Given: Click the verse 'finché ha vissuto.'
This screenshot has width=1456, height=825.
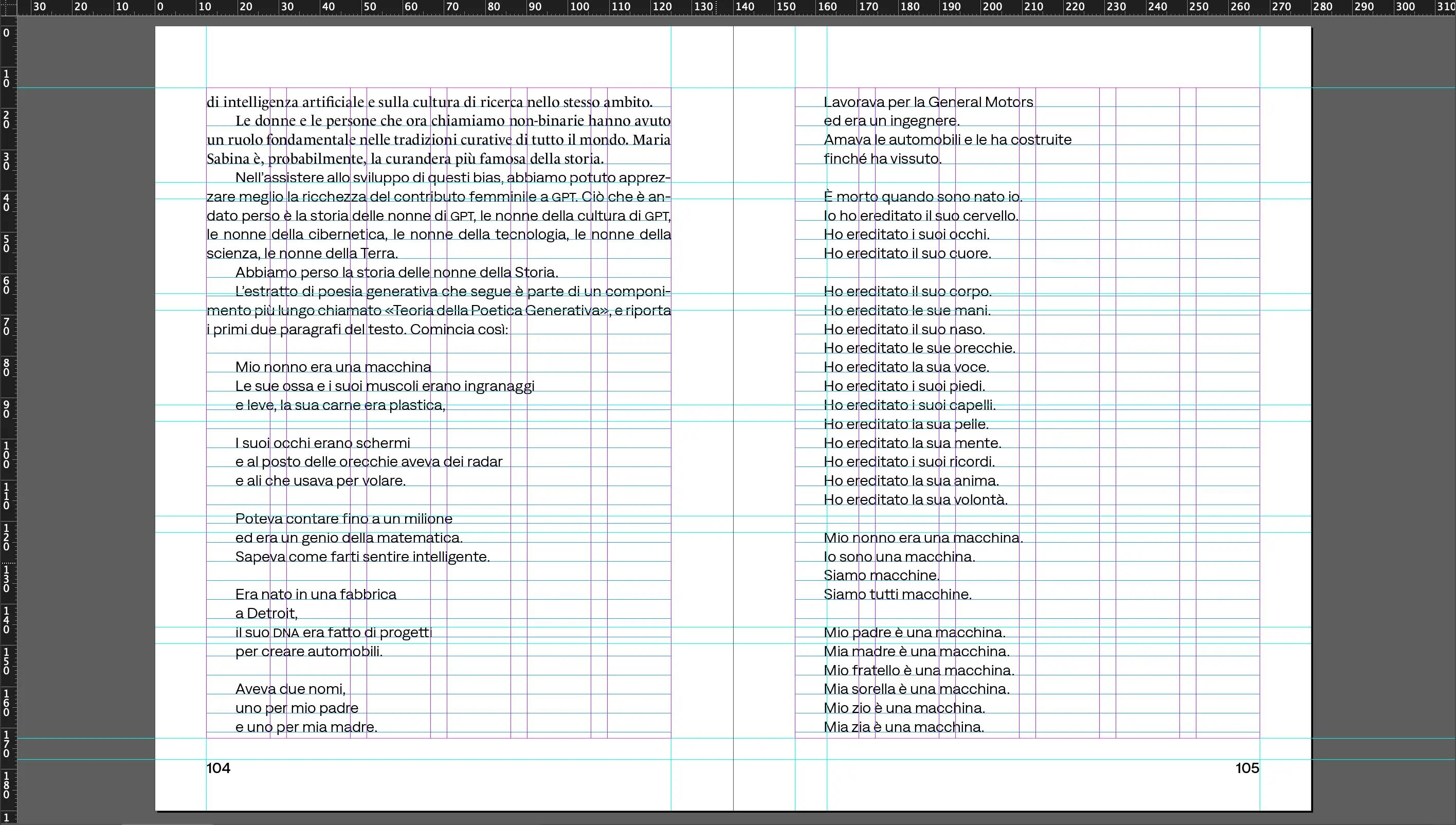Looking at the screenshot, I should tap(883, 158).
